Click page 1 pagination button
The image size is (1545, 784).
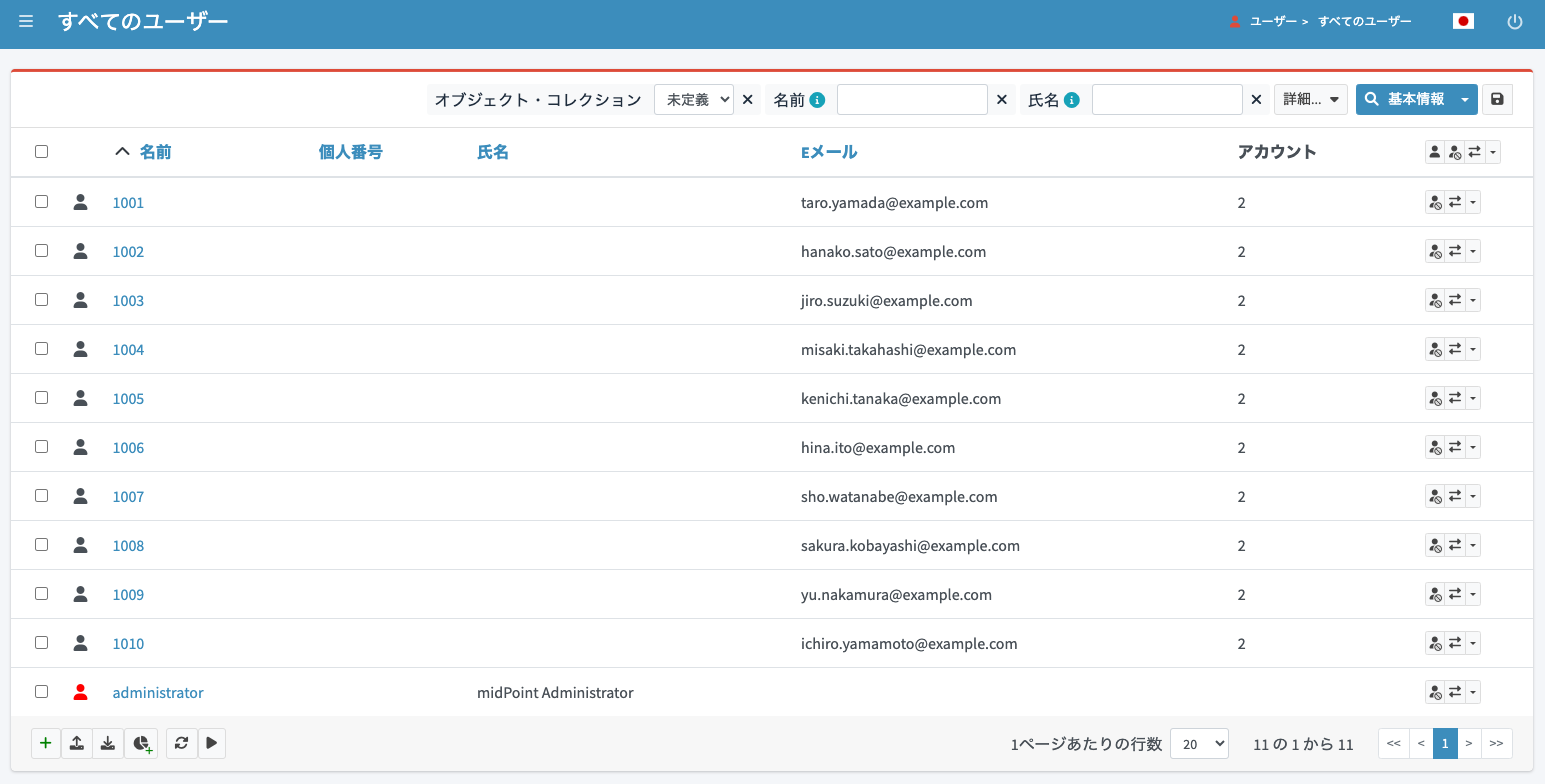coord(1445,743)
